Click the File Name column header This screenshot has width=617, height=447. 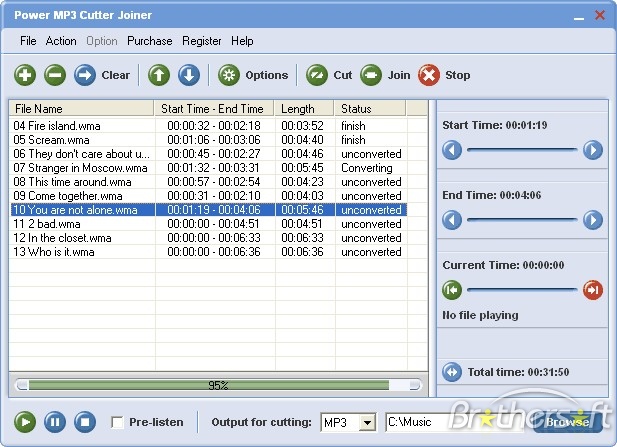pyautogui.click(x=81, y=108)
